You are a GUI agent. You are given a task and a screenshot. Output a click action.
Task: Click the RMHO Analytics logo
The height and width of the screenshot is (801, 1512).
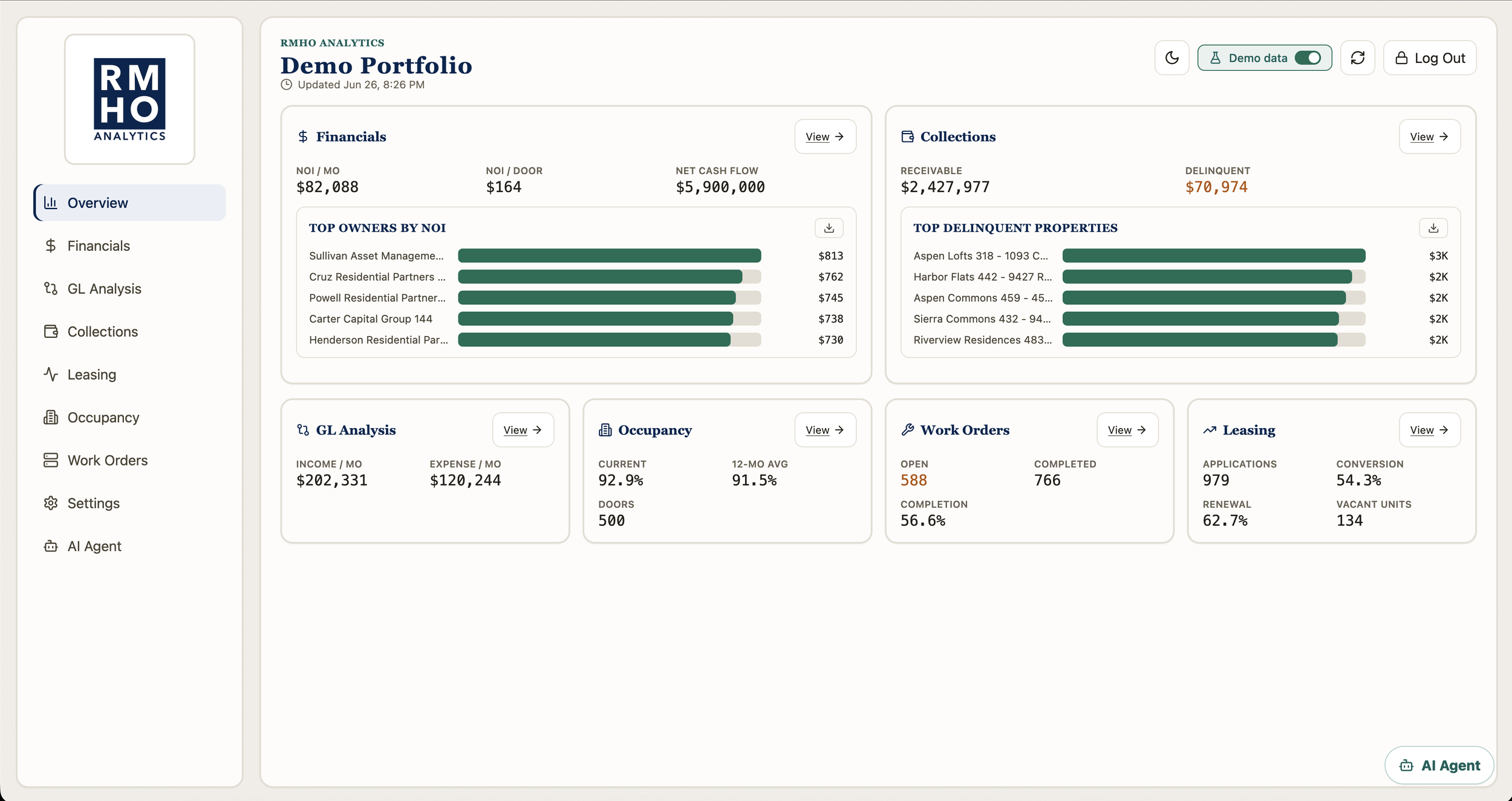pyautogui.click(x=129, y=99)
